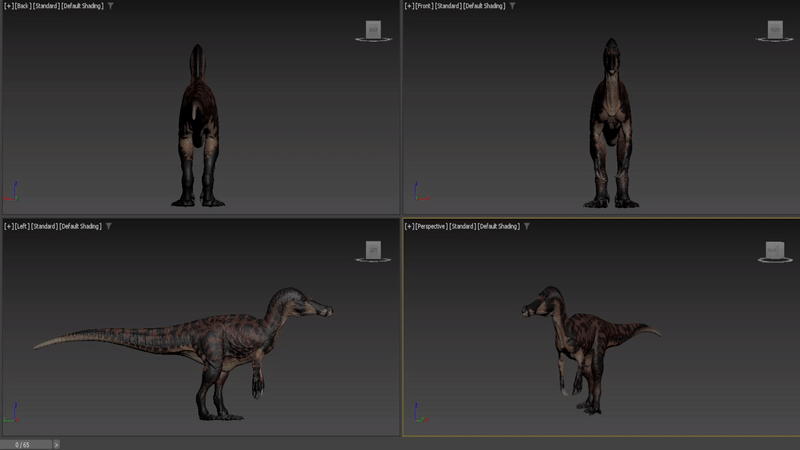Open the filter icon in the Front viewport
This screenshot has width=800, height=450.
point(513,6)
